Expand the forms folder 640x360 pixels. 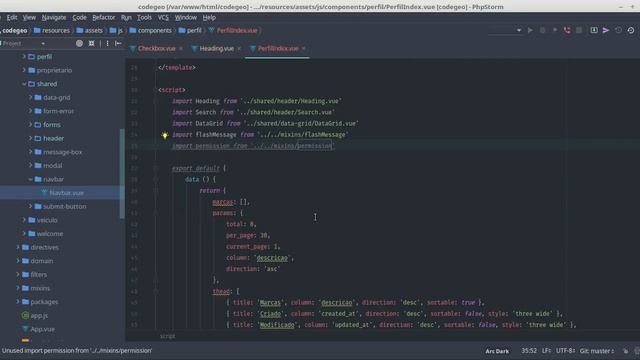tap(30, 124)
